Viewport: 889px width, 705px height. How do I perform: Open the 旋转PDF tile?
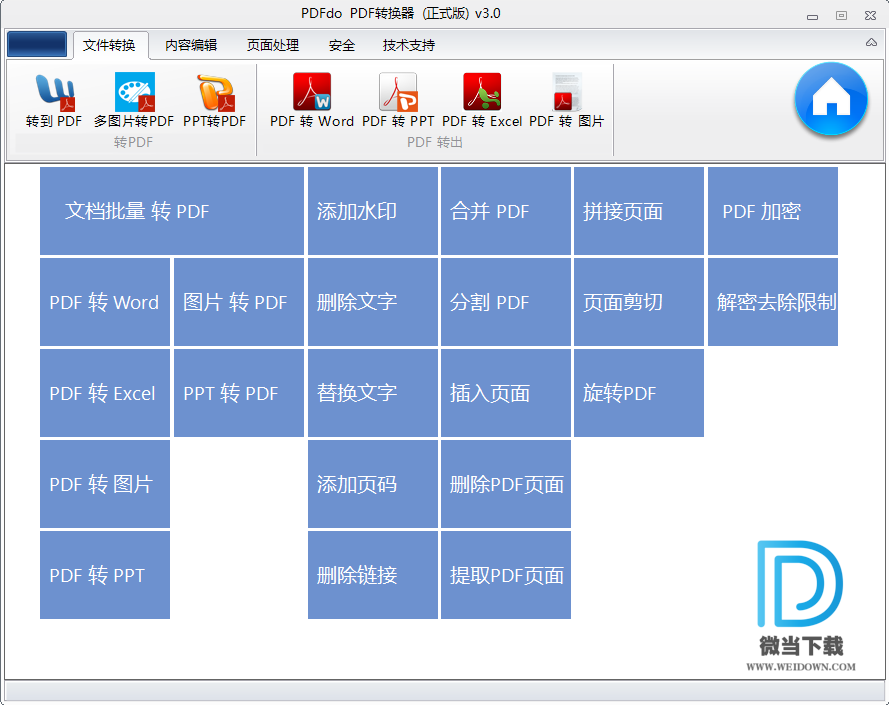pyautogui.click(x=639, y=392)
